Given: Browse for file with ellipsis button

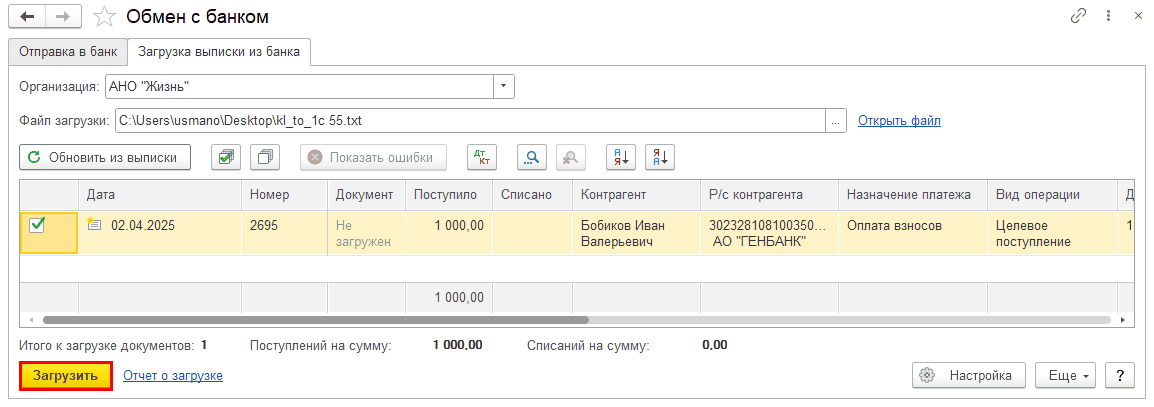Looking at the screenshot, I should pos(835,121).
